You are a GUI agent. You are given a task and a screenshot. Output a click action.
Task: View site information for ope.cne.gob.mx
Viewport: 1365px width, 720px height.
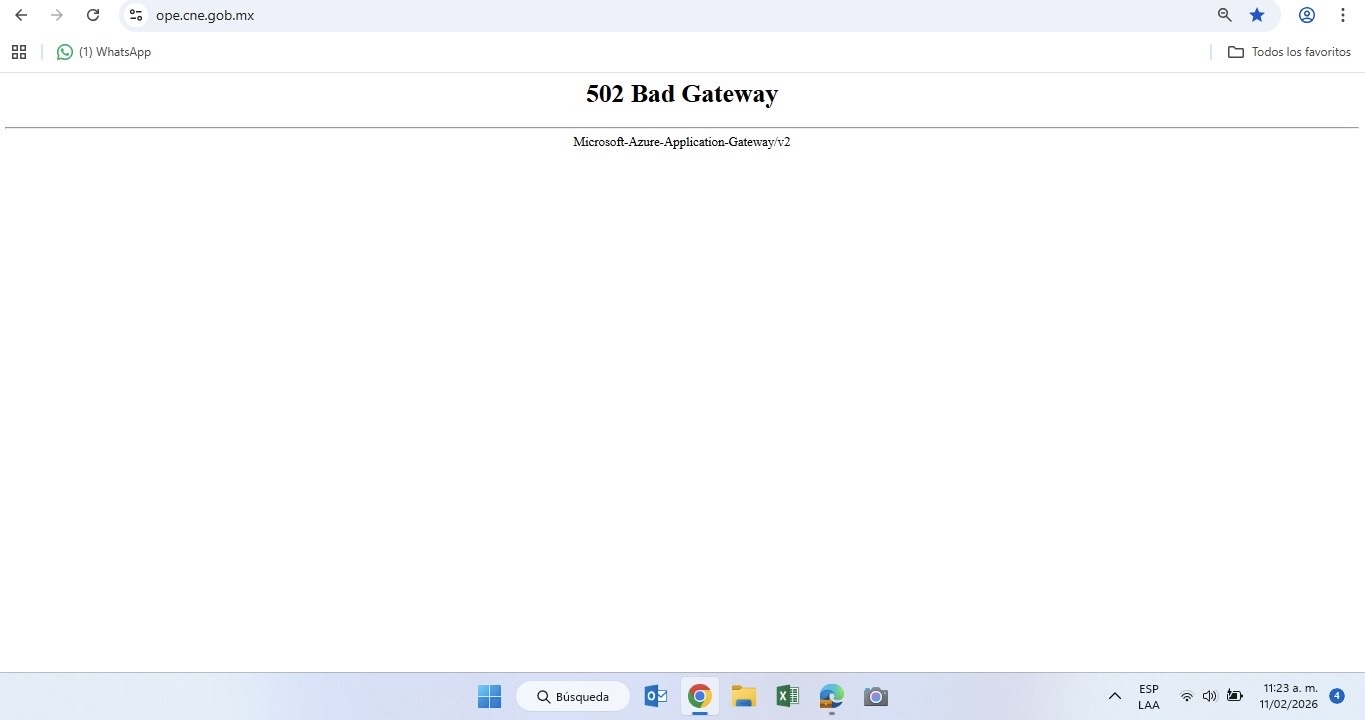[x=136, y=15]
